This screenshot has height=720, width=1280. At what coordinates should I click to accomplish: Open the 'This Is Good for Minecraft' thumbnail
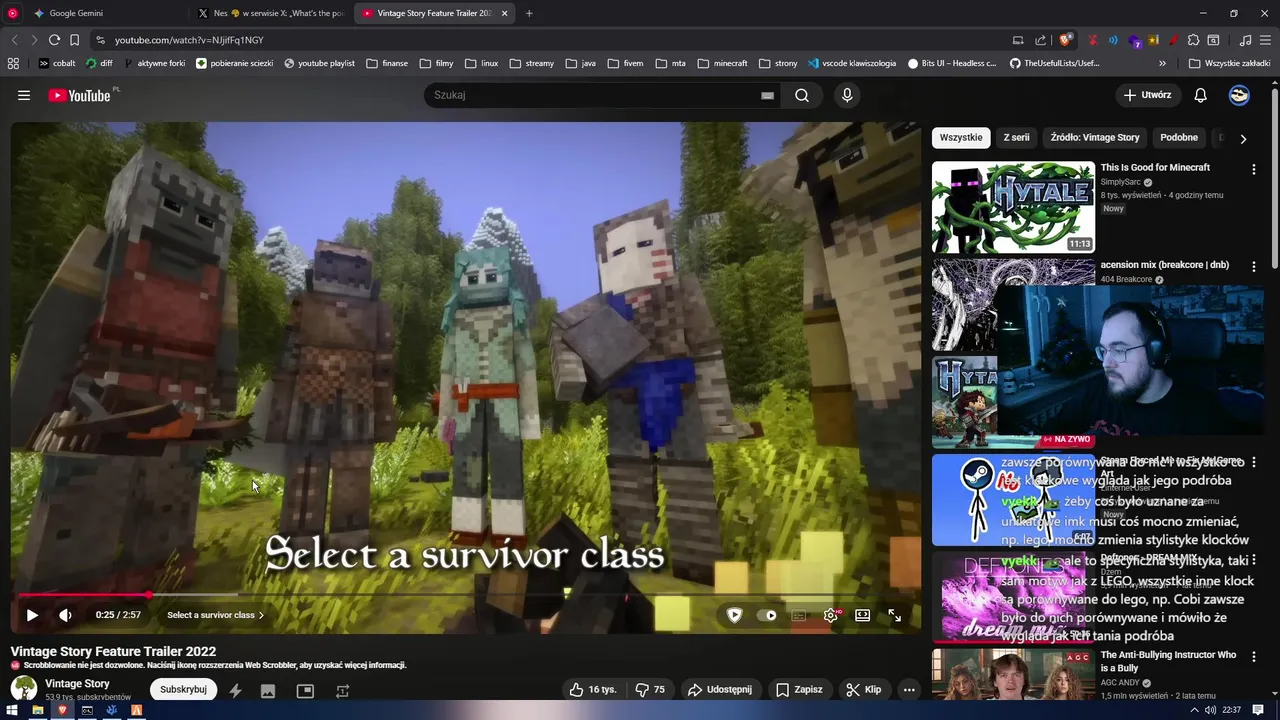click(x=1013, y=207)
